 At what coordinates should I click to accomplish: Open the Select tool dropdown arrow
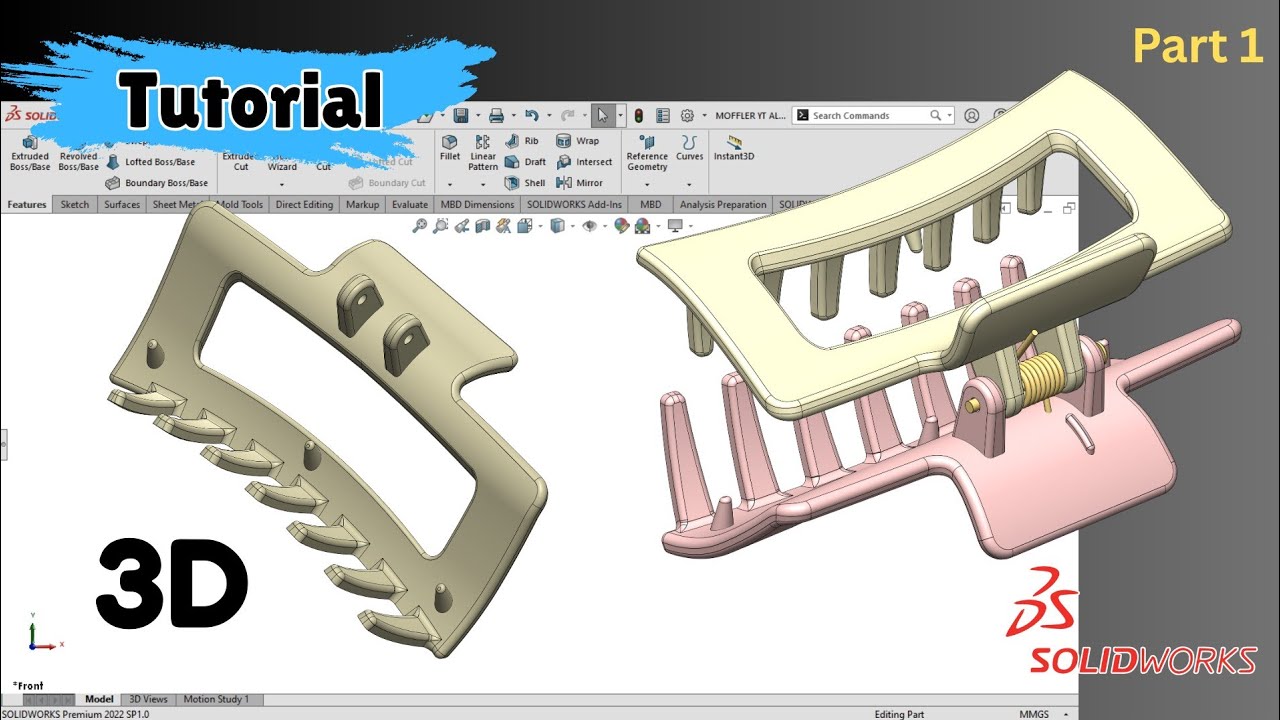(620, 116)
